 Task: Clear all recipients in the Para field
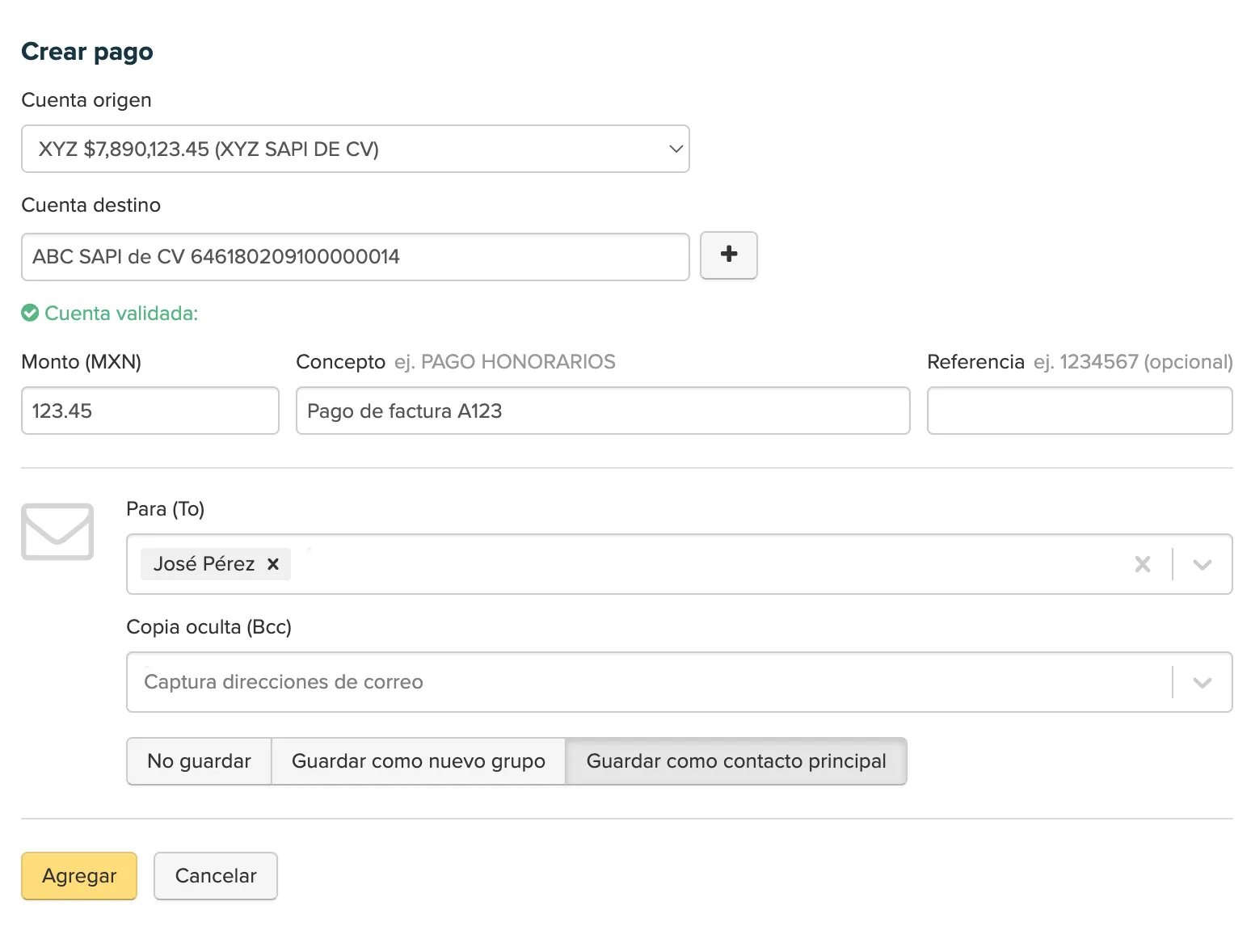pyautogui.click(x=1142, y=564)
